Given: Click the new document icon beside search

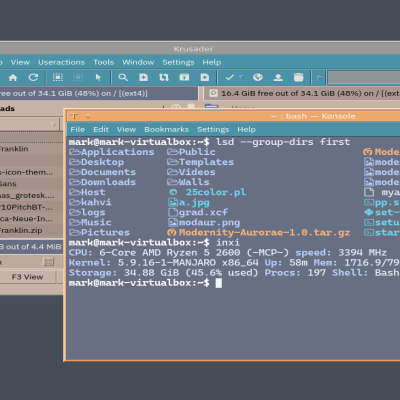Looking at the screenshot, I should tap(143, 77).
